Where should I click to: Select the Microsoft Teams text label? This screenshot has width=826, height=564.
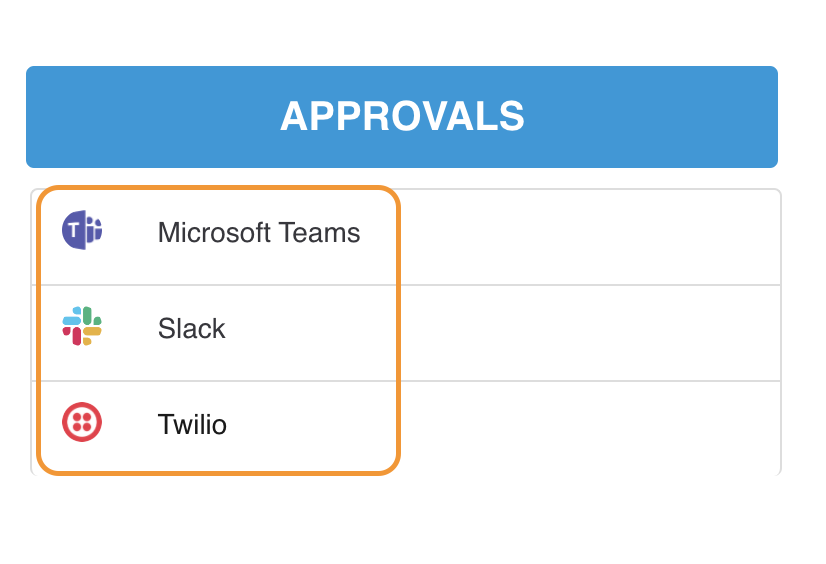(259, 233)
